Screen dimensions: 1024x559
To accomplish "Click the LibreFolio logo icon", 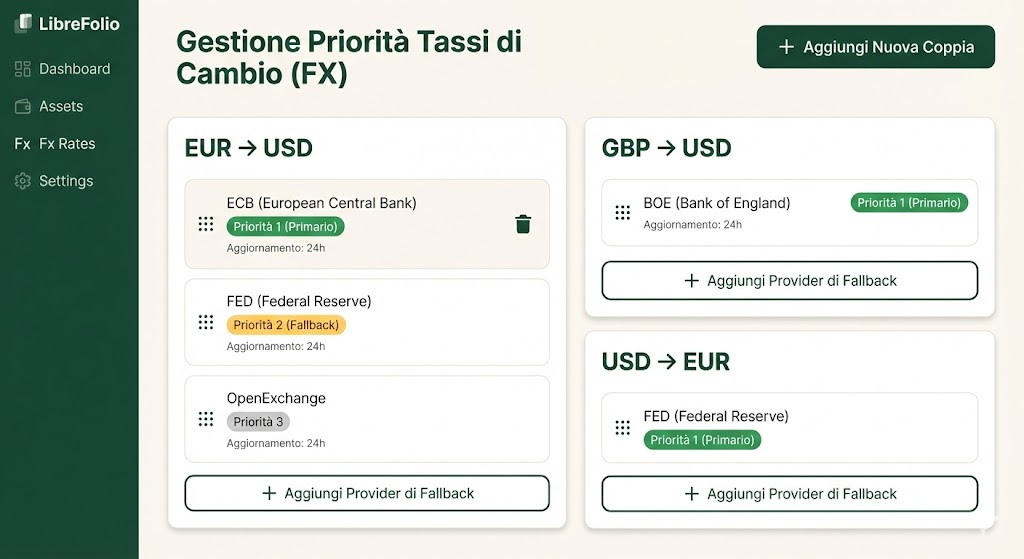I will click(23, 24).
